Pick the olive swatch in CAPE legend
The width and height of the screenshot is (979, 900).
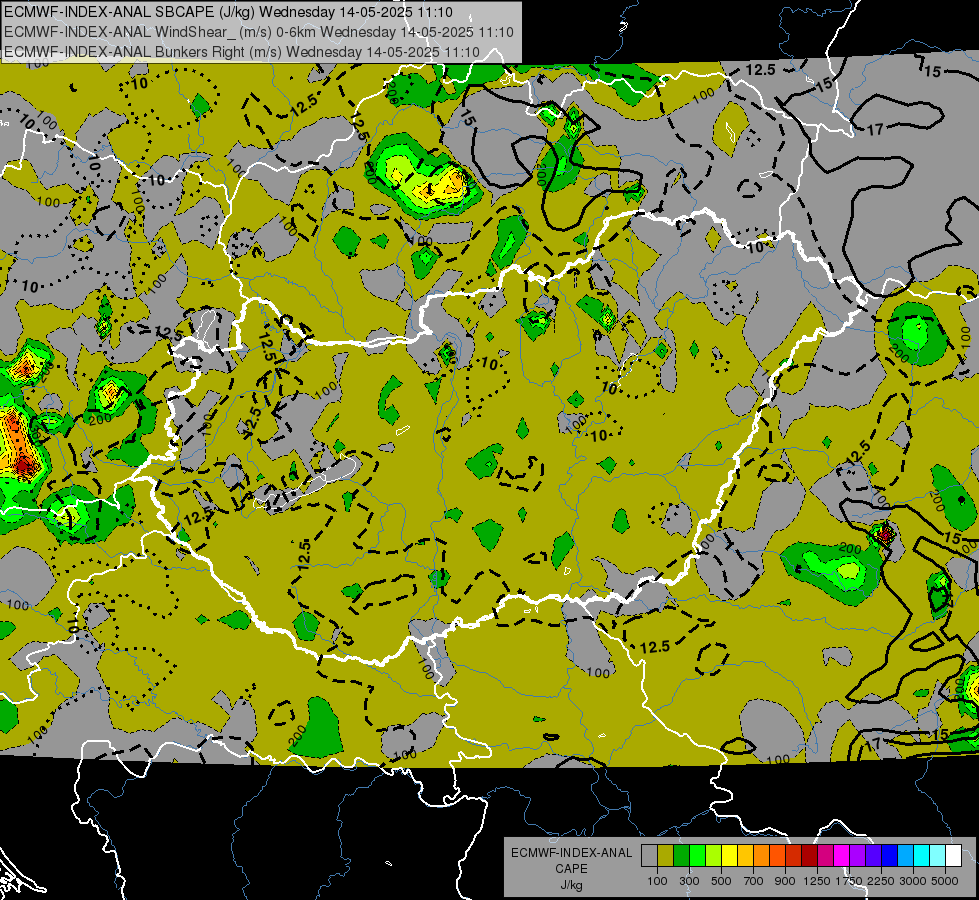coord(666,855)
